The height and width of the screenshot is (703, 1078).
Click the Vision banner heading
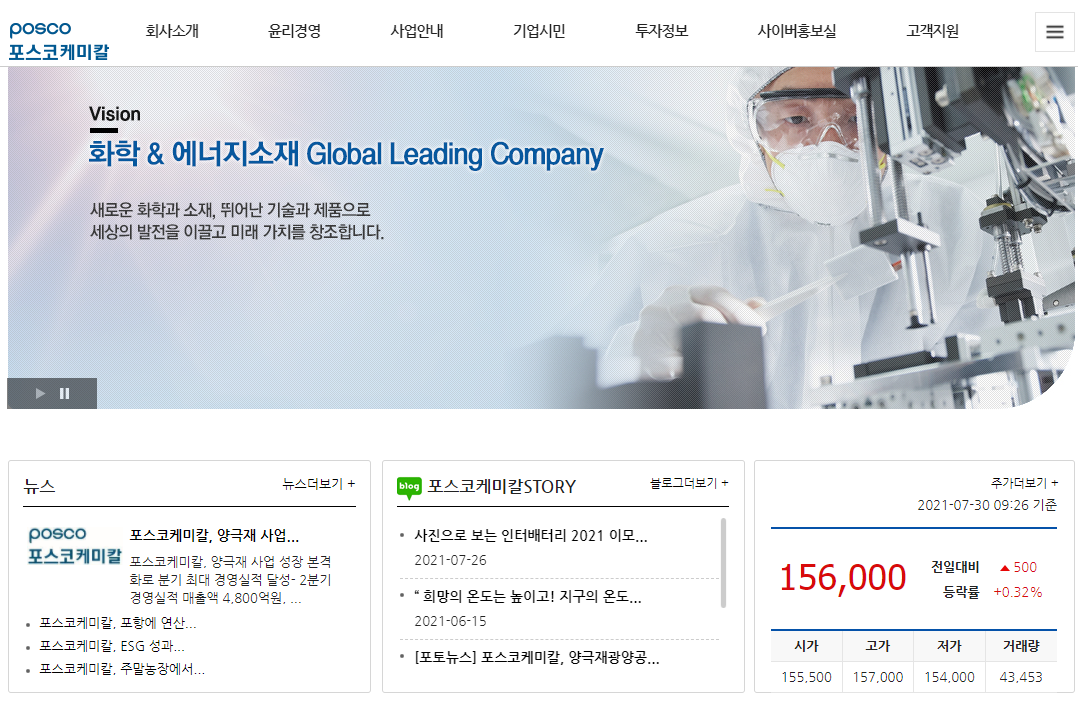coord(115,114)
